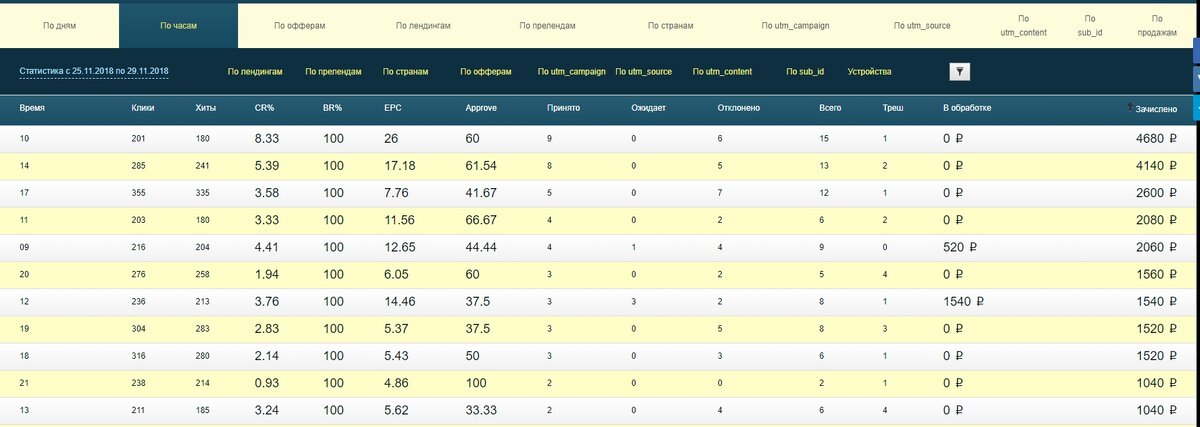Sort by the Отклонено column header
This screenshot has height=427, width=1200.
(739, 107)
